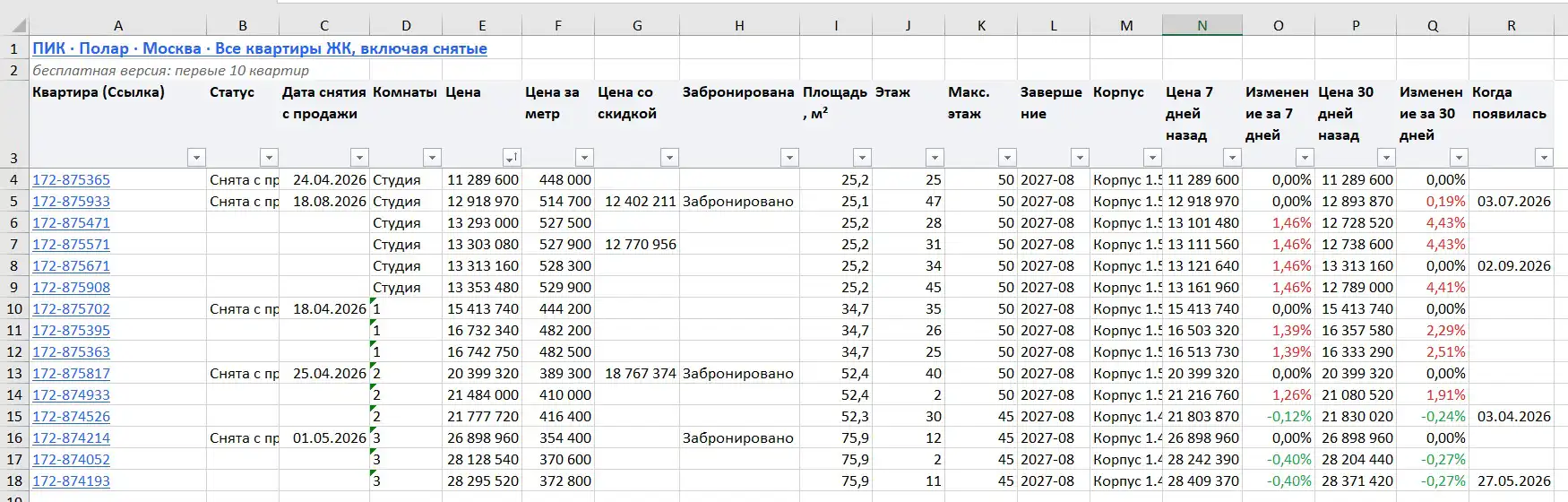Select discounted price cell 18 767 374
Screen dimensions: 1568x502
637,373
